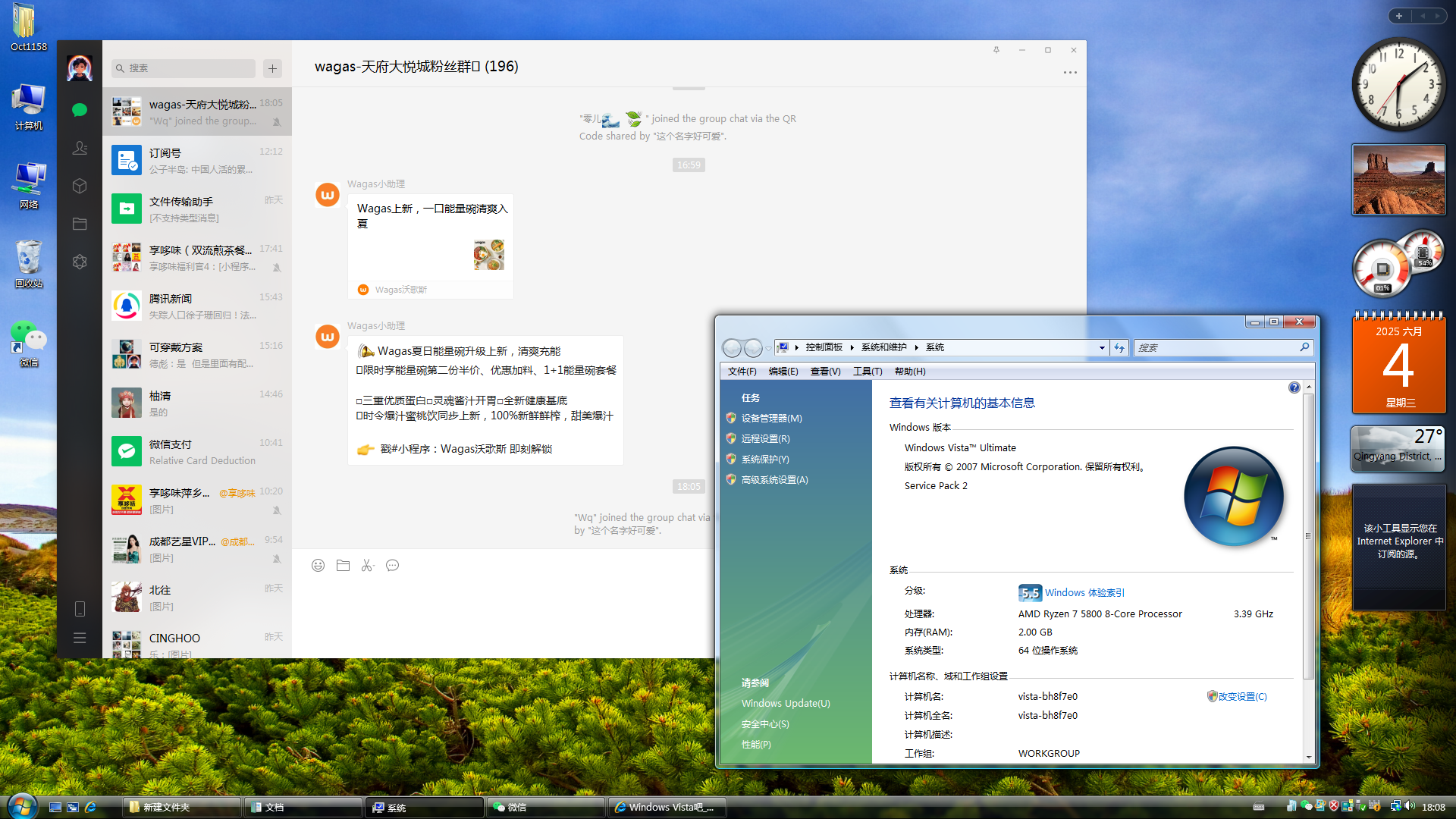This screenshot has width=1456, height=819.
Task: Open WeChat favorites cube icon
Action: [x=80, y=186]
